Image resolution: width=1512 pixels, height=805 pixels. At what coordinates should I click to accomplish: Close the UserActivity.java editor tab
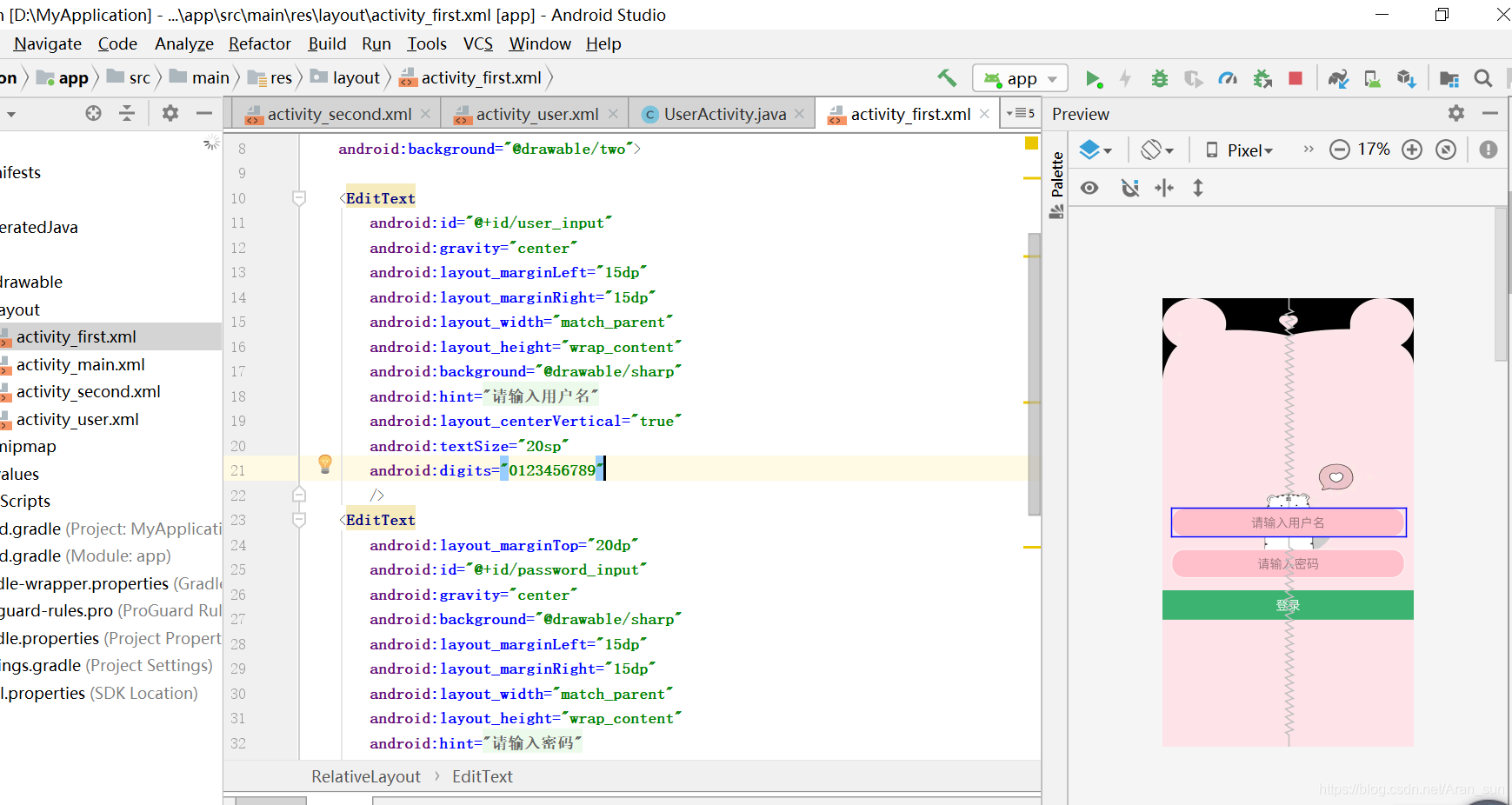[x=800, y=114]
